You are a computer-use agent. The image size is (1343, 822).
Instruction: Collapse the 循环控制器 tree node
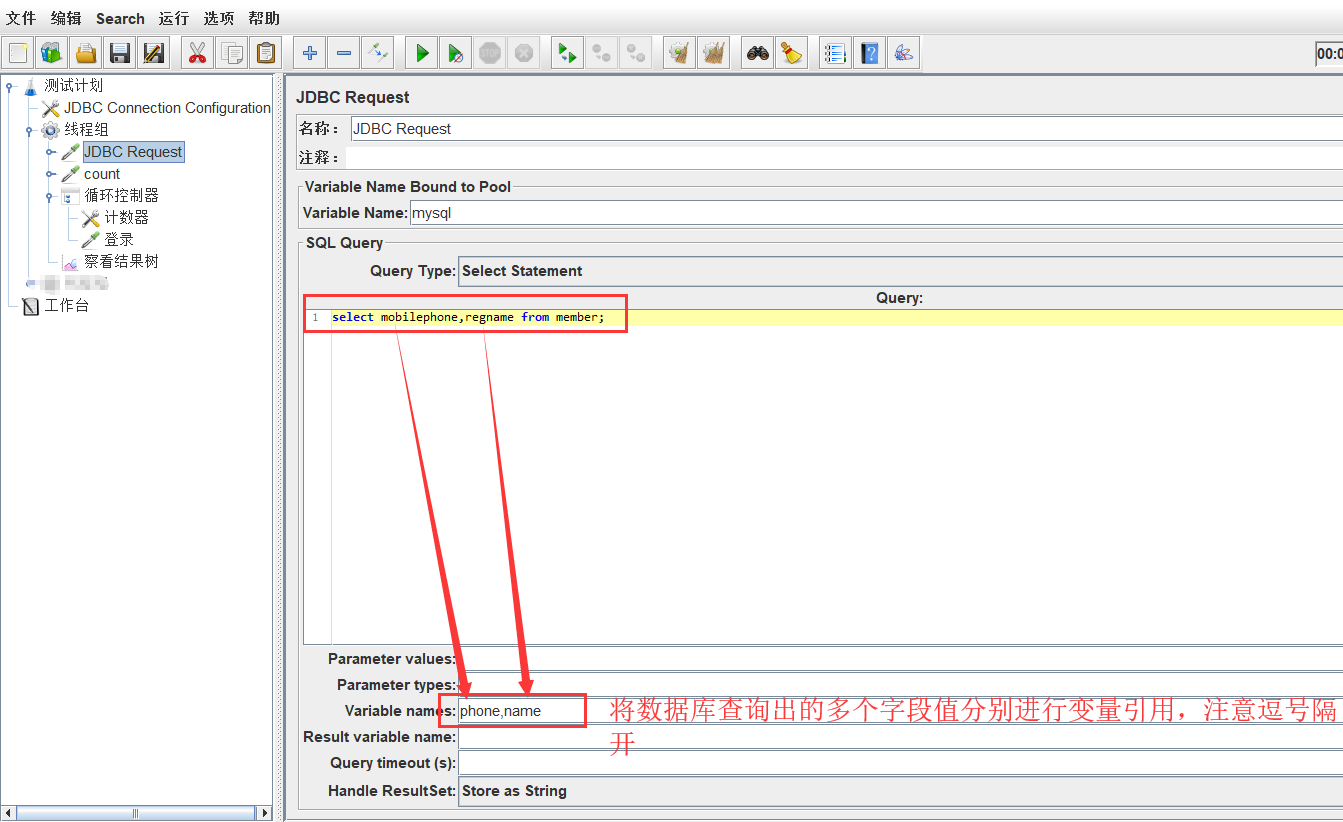coord(50,196)
